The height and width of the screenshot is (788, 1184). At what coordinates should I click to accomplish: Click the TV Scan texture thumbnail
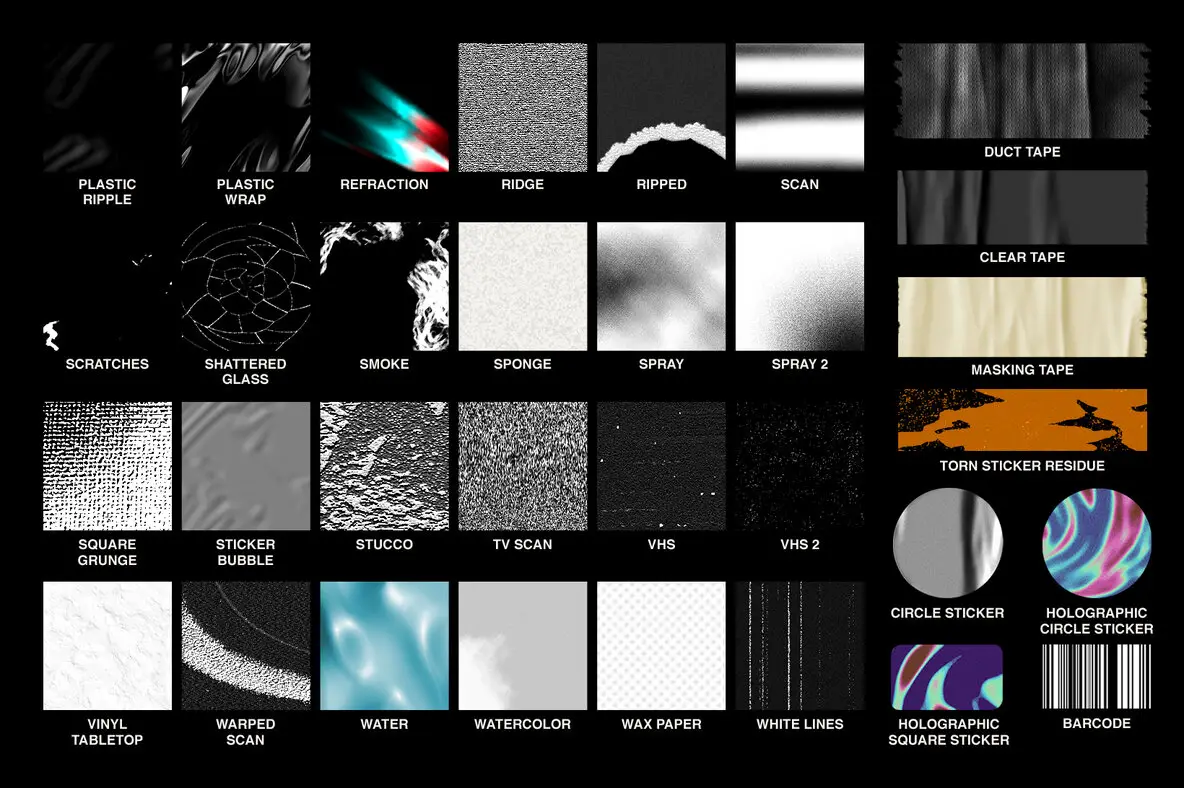click(x=522, y=465)
